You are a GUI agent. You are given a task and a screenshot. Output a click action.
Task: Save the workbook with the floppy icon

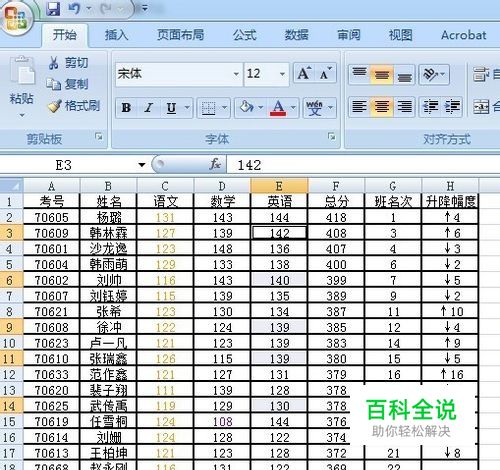(x=53, y=9)
